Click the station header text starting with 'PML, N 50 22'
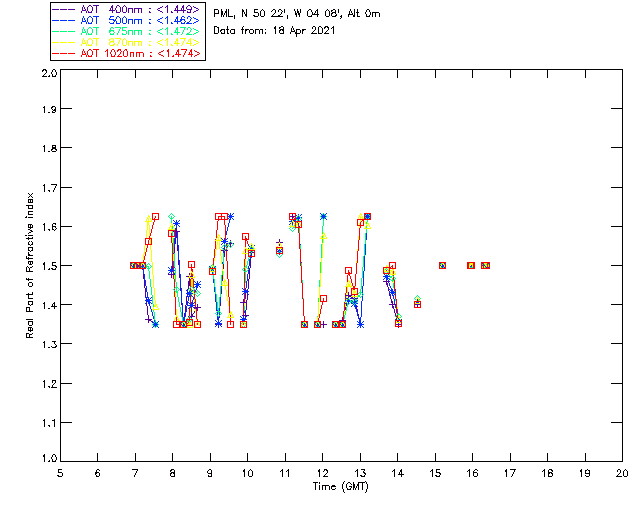Image resolution: width=640 pixels, height=512 pixels. click(297, 14)
